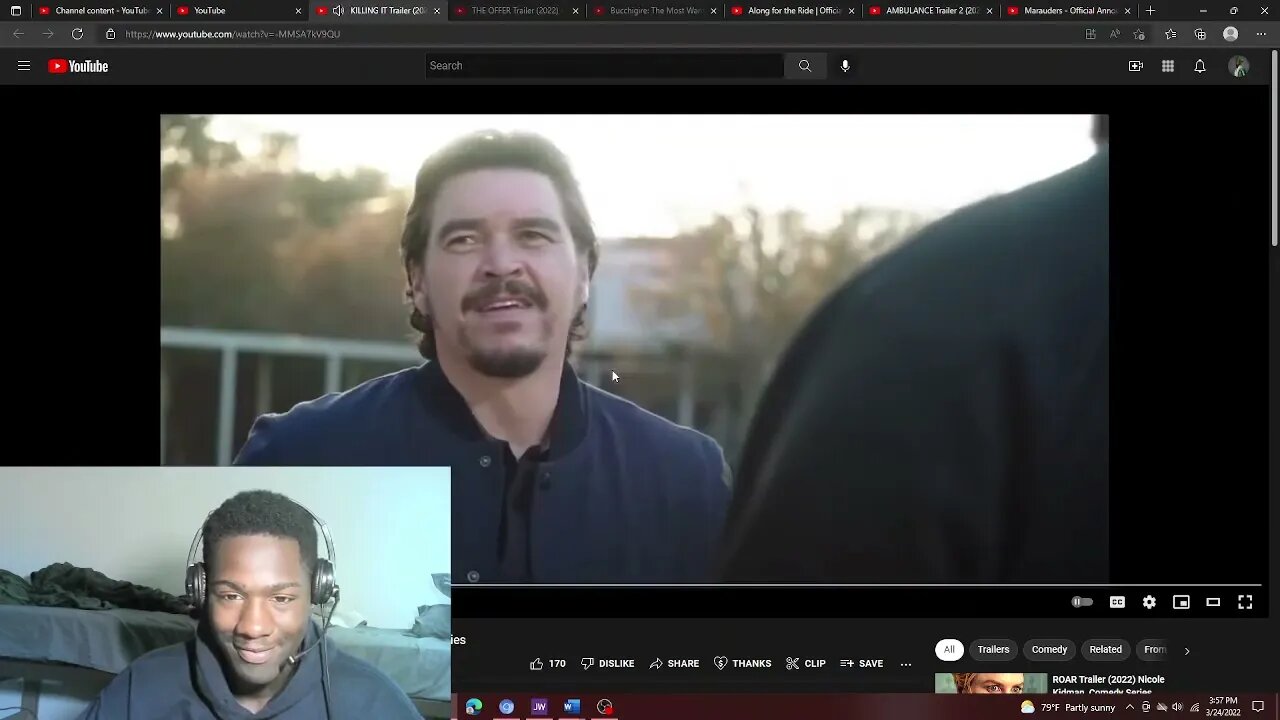The height and width of the screenshot is (720, 1280).
Task: Open the Windows notification center
Action: (x=1259, y=707)
